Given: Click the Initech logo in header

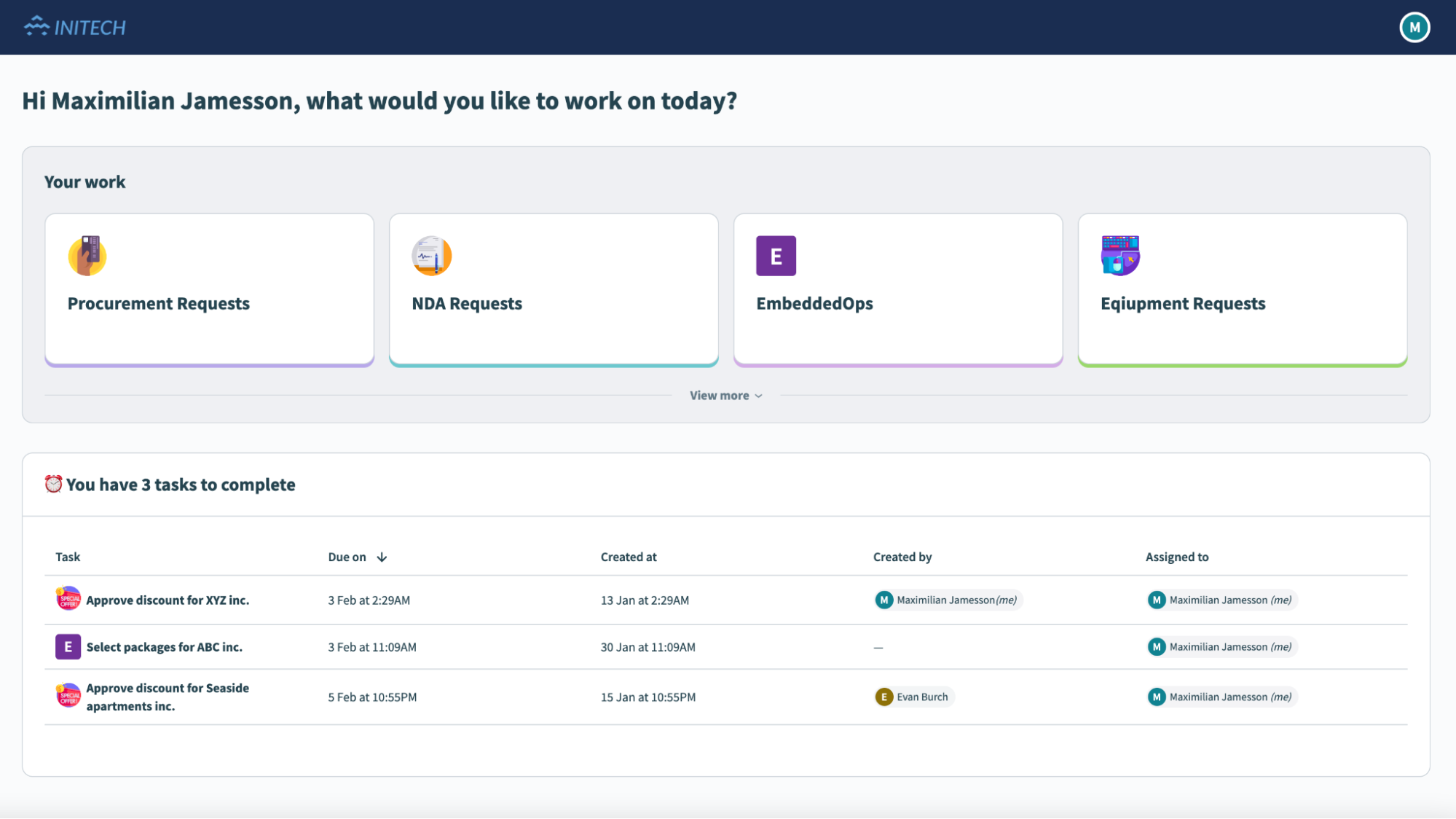Looking at the screenshot, I should pyautogui.click(x=75, y=28).
